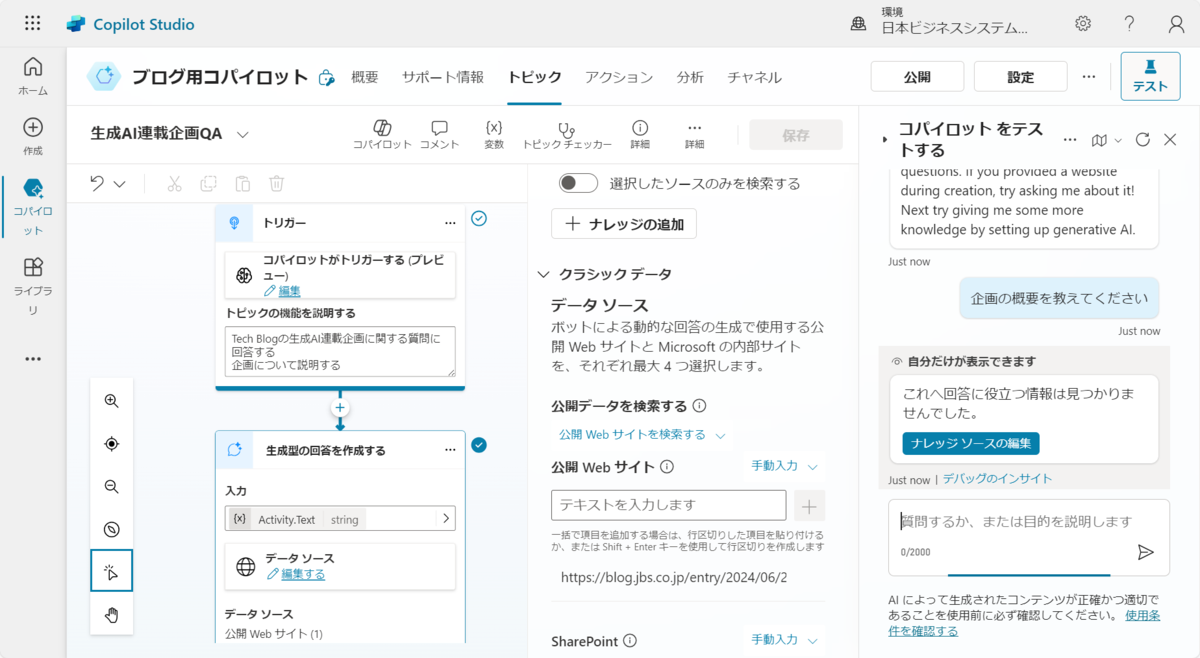
Task: Click the 作成 plus icon in sidebar
Action: tap(33, 127)
